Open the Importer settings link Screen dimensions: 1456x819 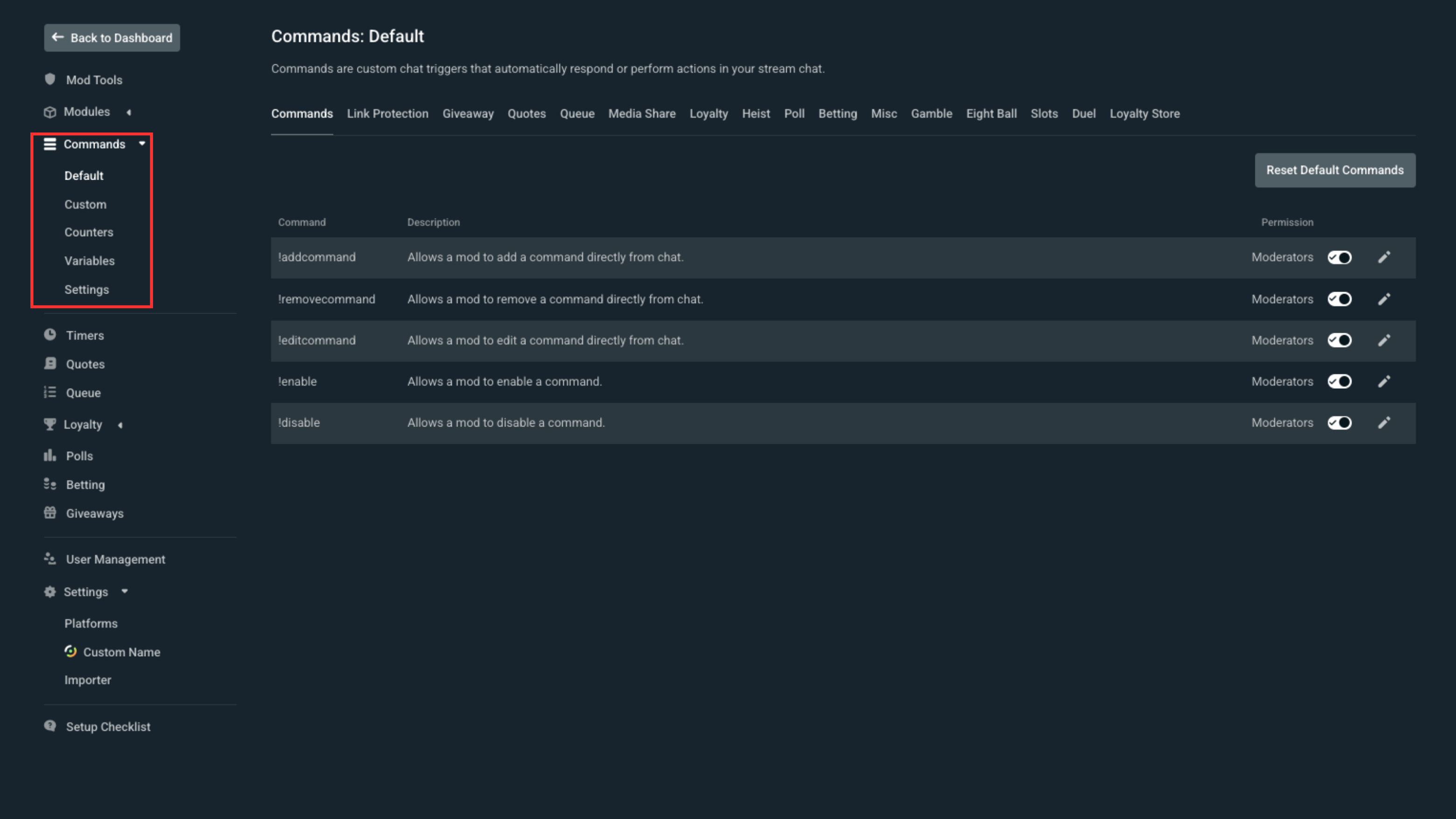(88, 679)
